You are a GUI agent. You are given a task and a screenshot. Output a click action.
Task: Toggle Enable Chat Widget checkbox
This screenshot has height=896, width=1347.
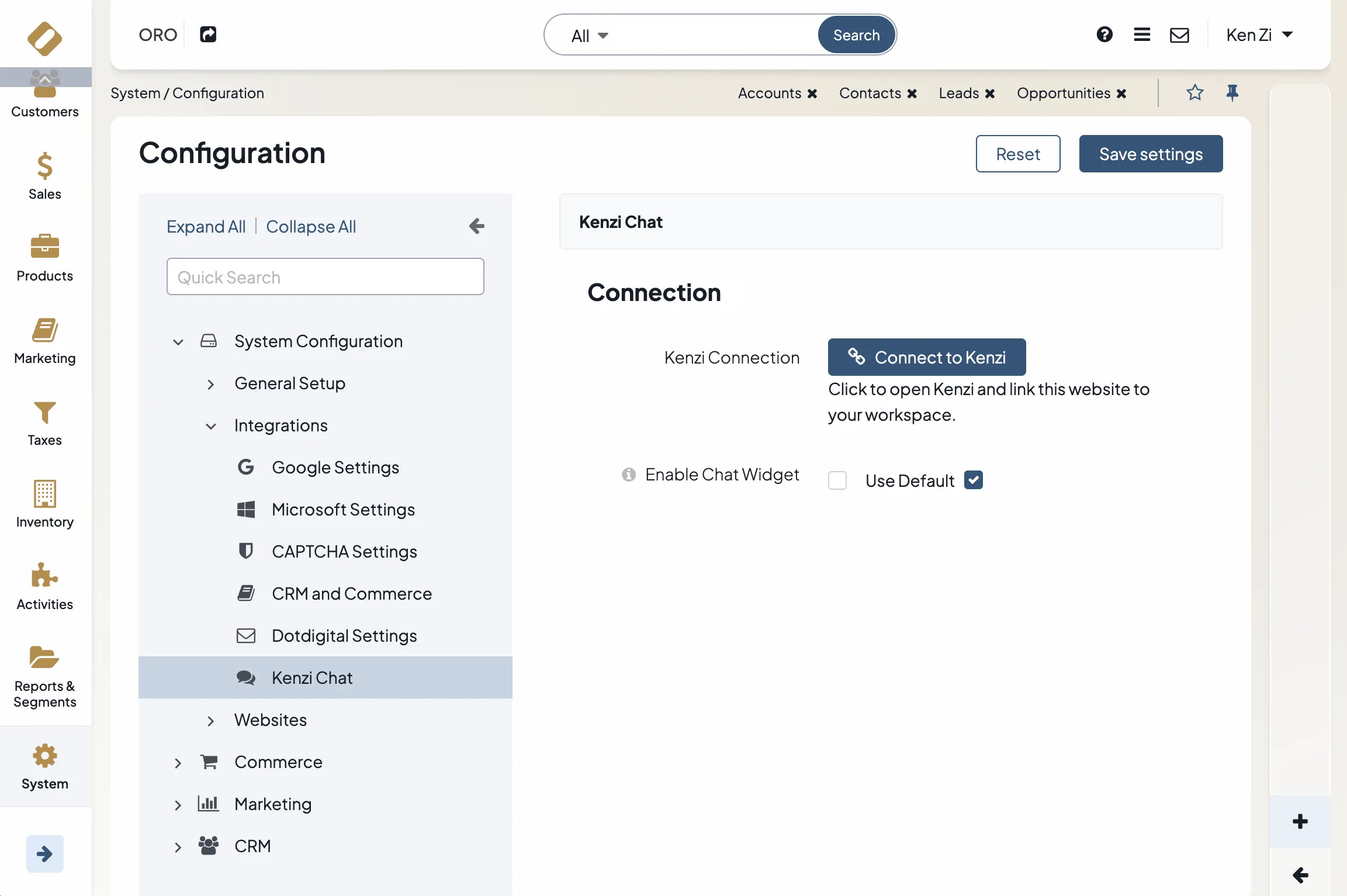(x=837, y=480)
